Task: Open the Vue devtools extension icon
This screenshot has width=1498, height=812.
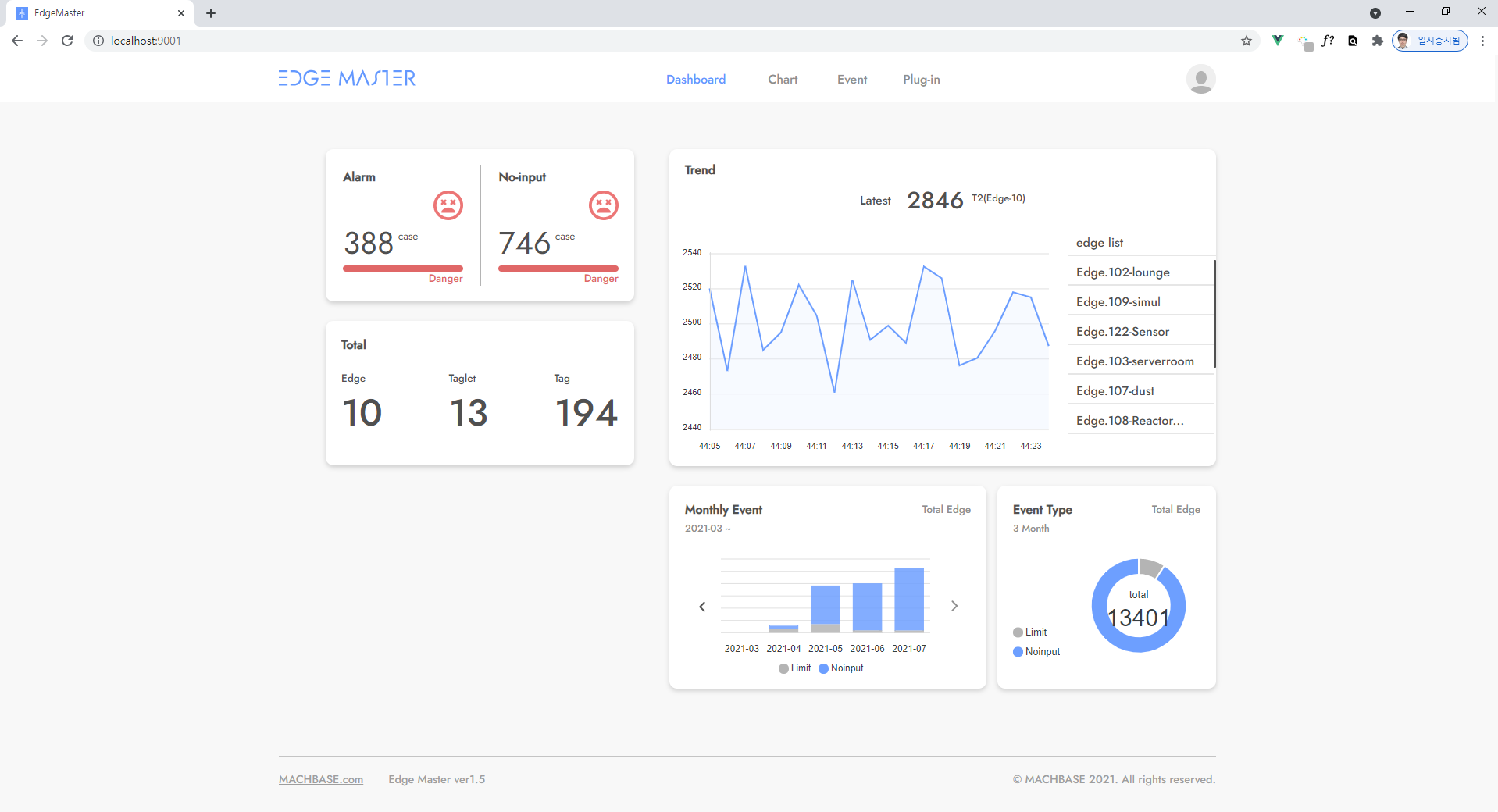Action: click(1278, 41)
